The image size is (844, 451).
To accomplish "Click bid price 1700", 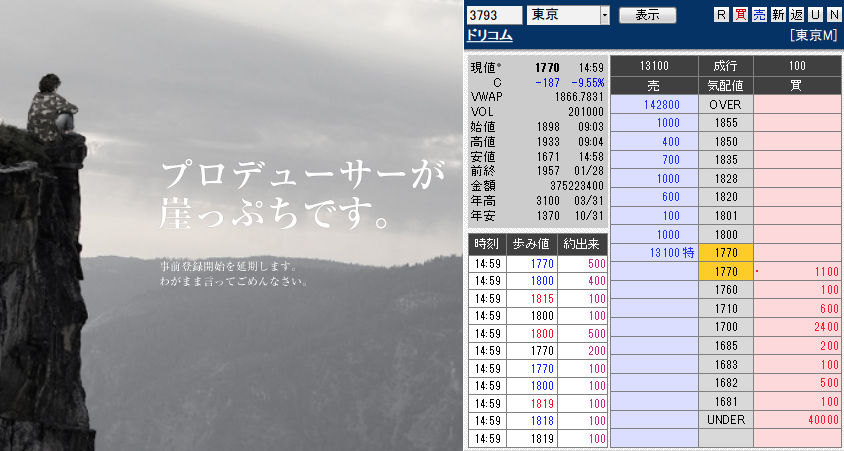I will pyautogui.click(x=726, y=327).
